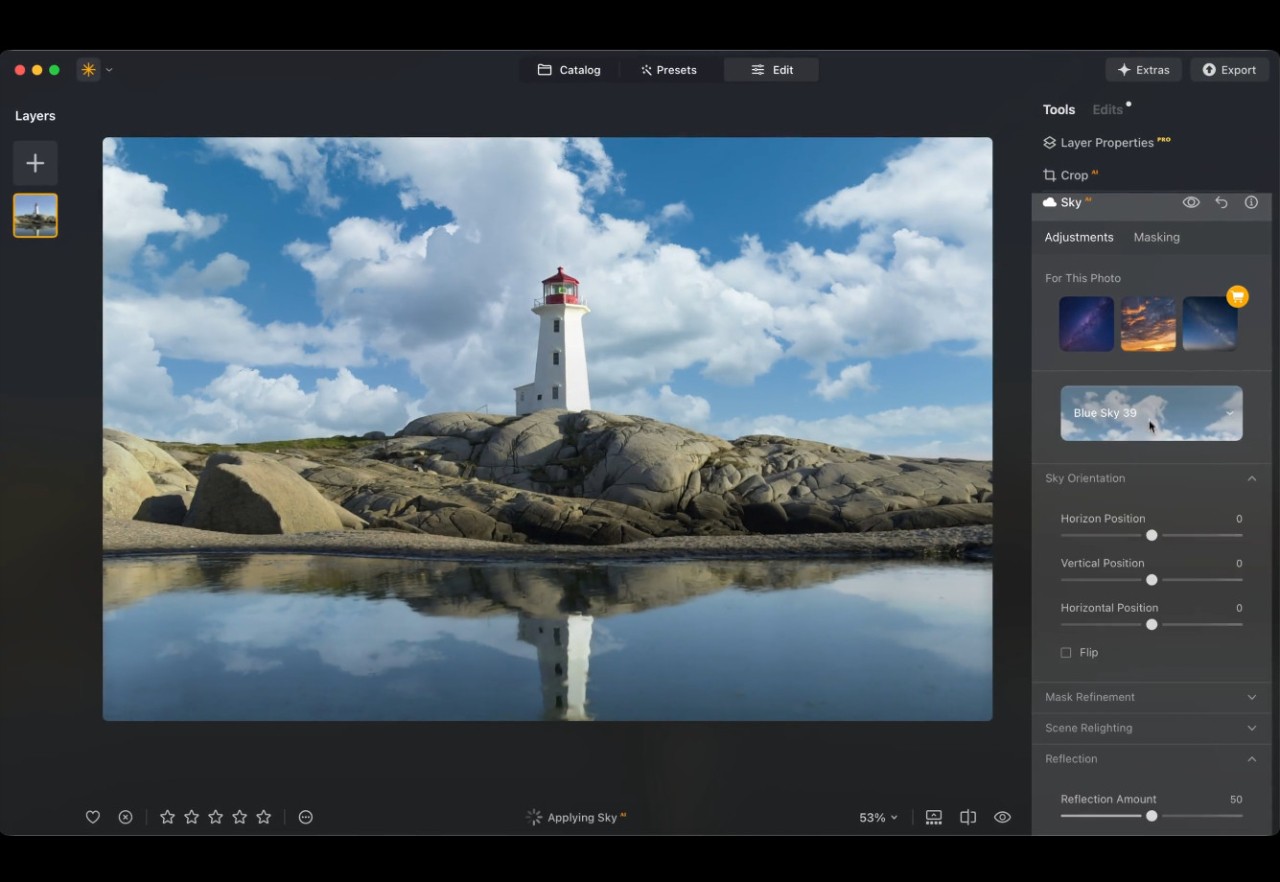The height and width of the screenshot is (882, 1280).
Task: Click the Horizon Position slider handle
Action: click(1152, 536)
